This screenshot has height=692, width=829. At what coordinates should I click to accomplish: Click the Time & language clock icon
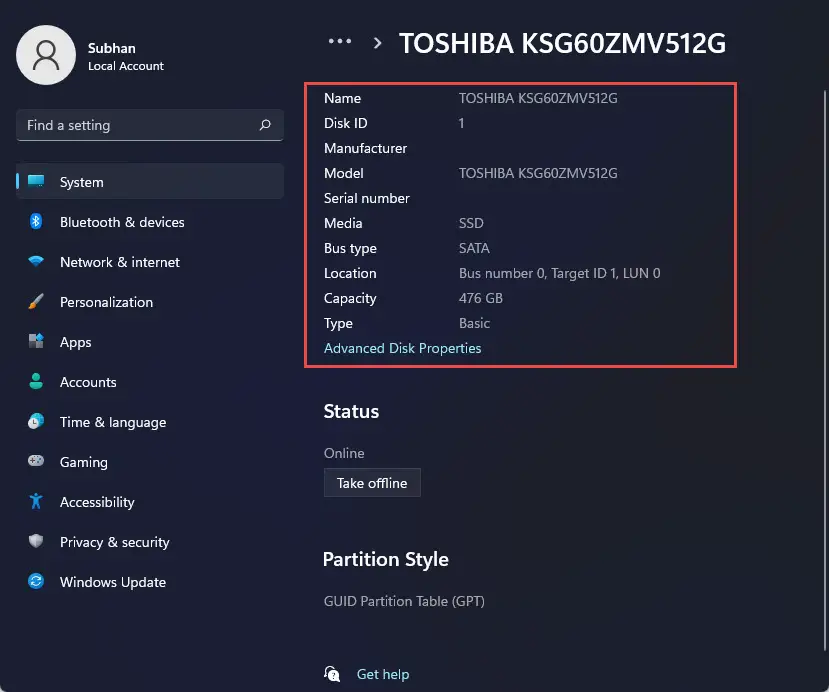pos(36,421)
